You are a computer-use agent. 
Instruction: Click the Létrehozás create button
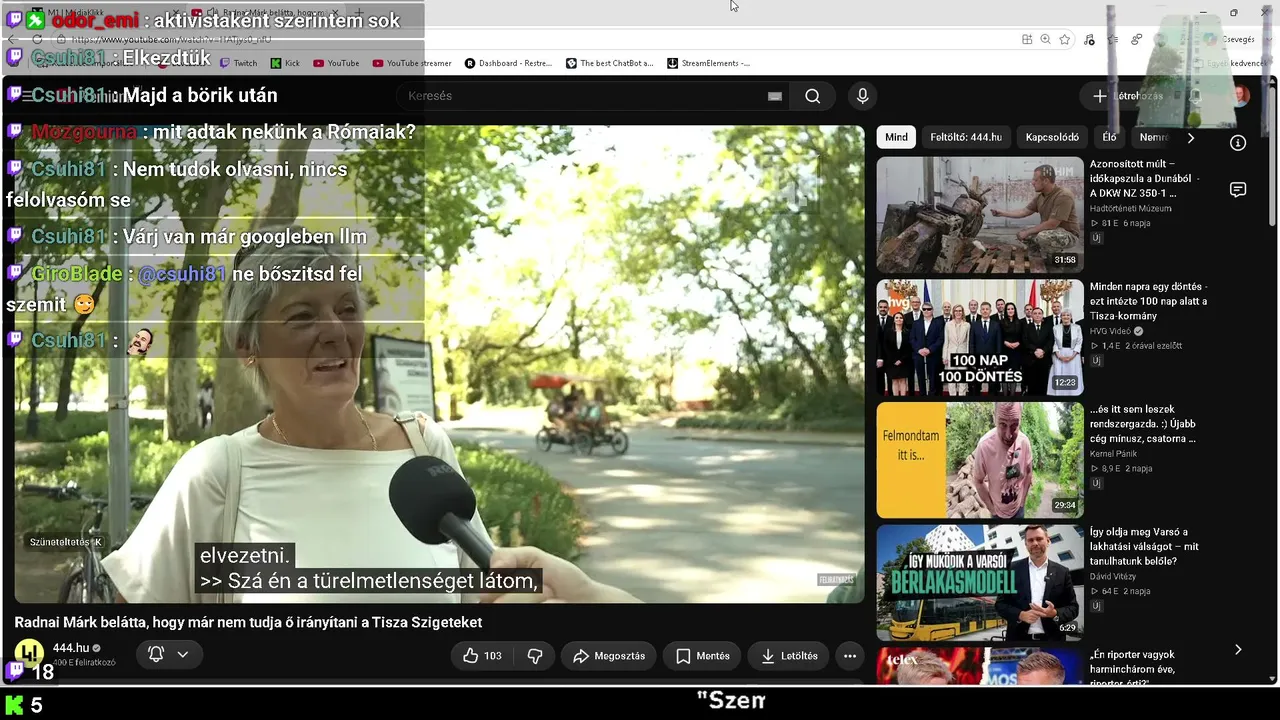click(x=1127, y=96)
